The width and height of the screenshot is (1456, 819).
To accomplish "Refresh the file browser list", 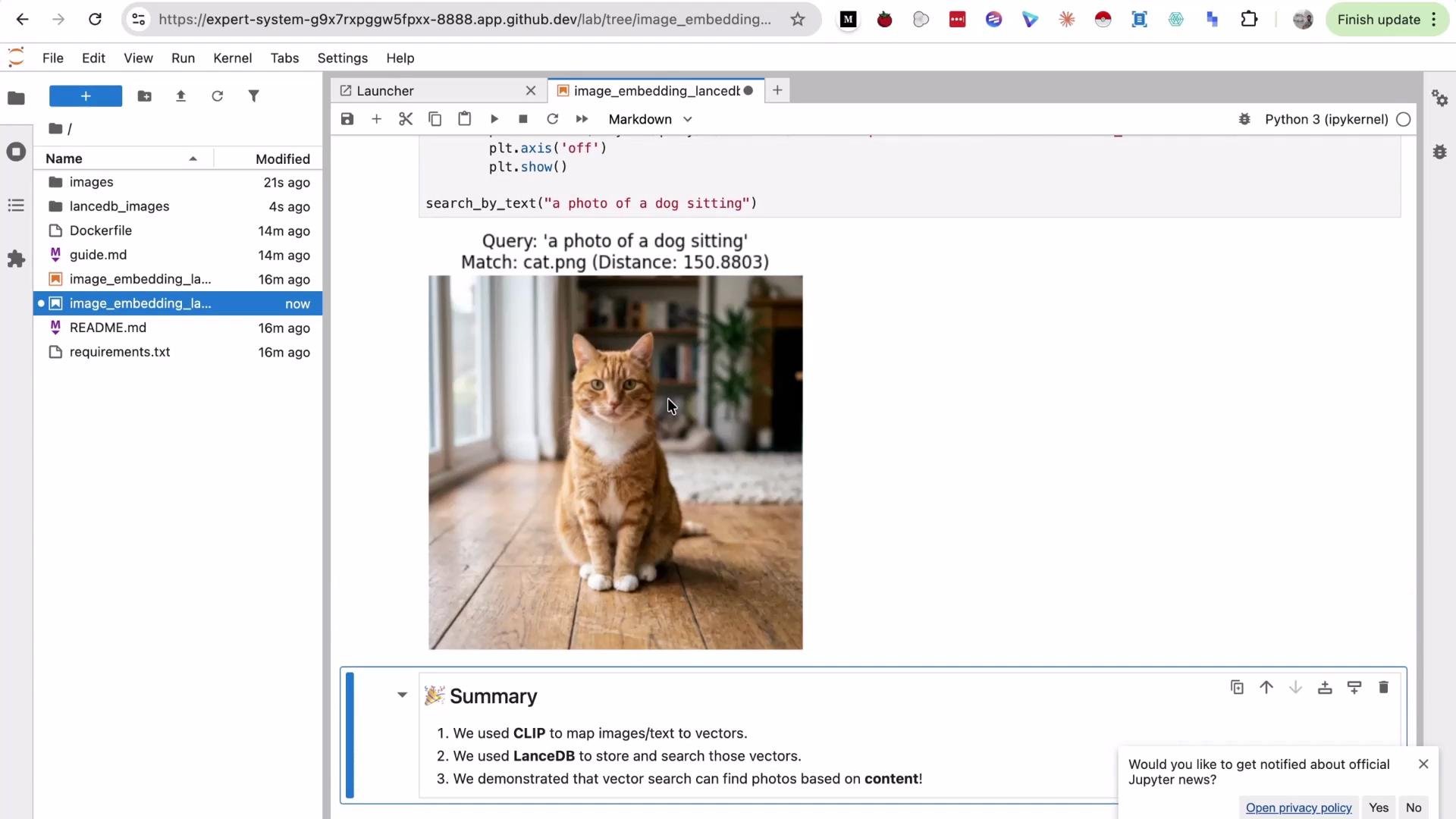I will pyautogui.click(x=217, y=96).
